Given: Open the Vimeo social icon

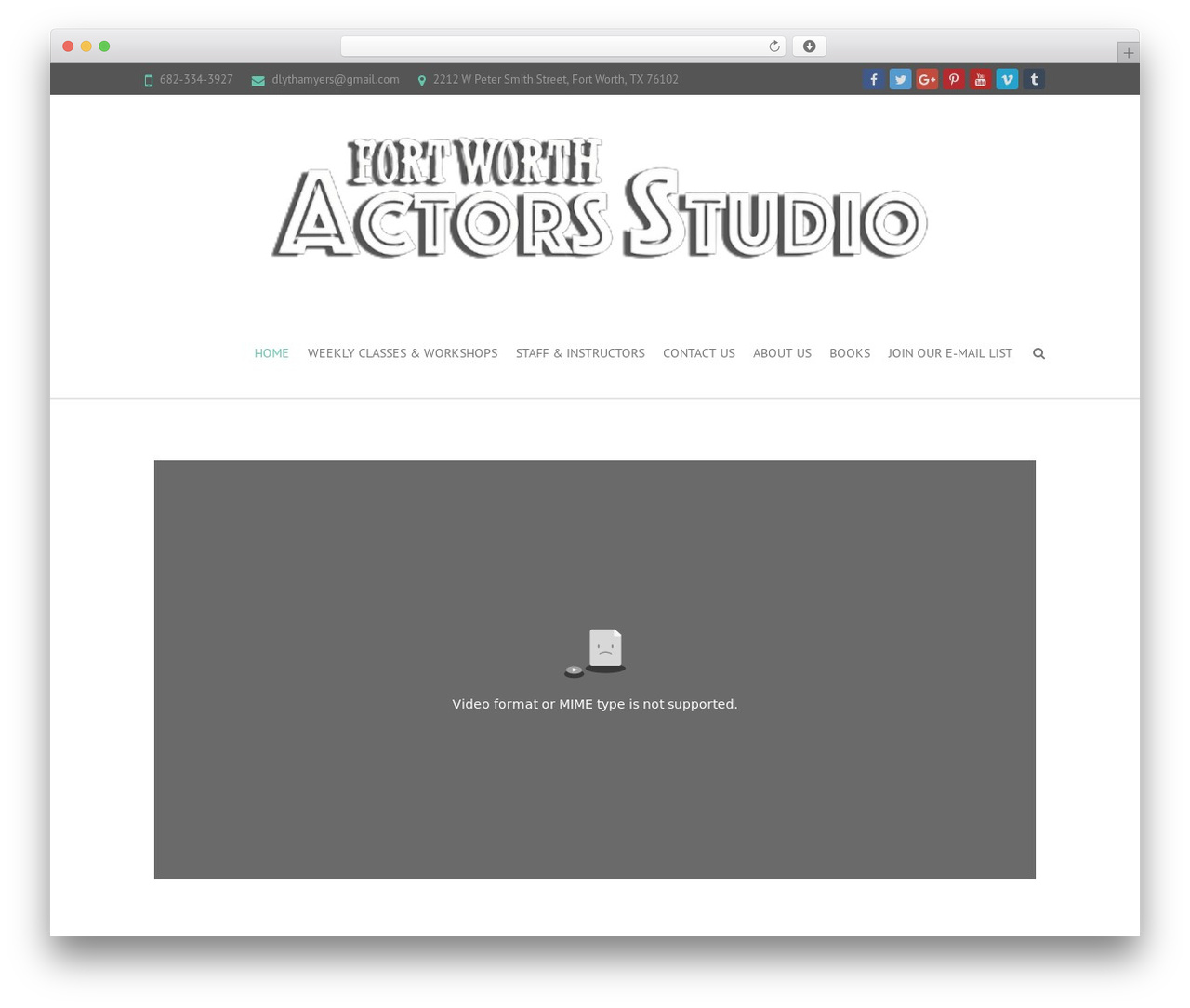Looking at the screenshot, I should 1007,80.
